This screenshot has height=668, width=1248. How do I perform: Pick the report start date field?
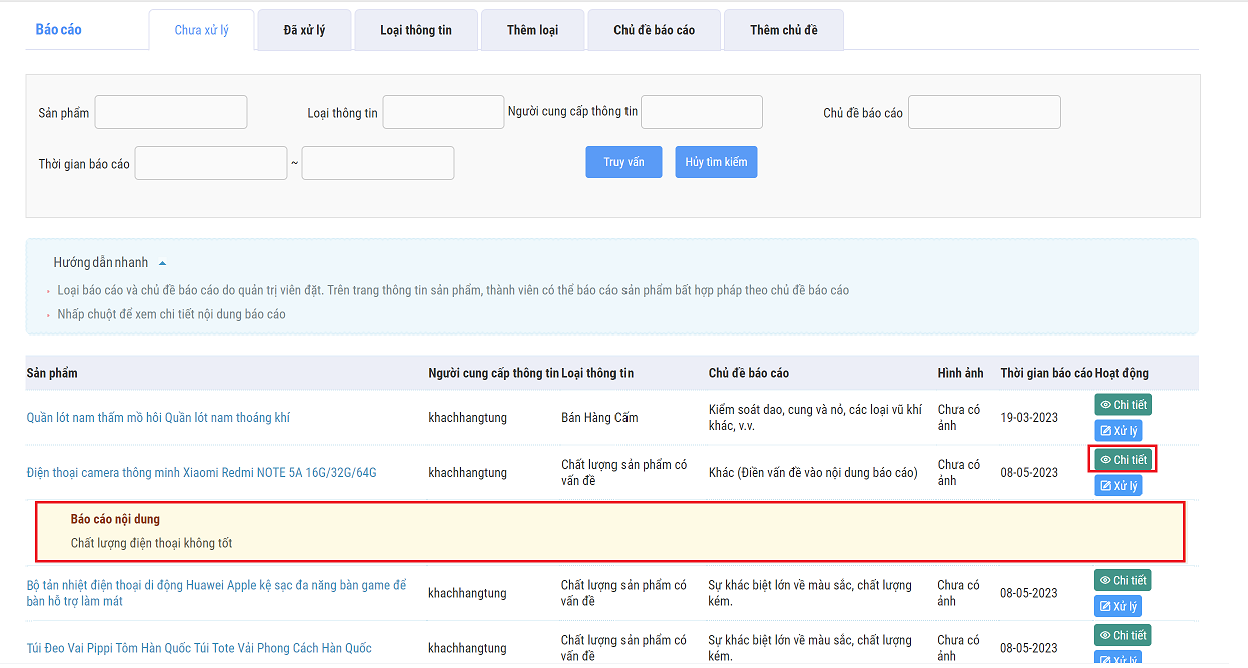tap(211, 164)
